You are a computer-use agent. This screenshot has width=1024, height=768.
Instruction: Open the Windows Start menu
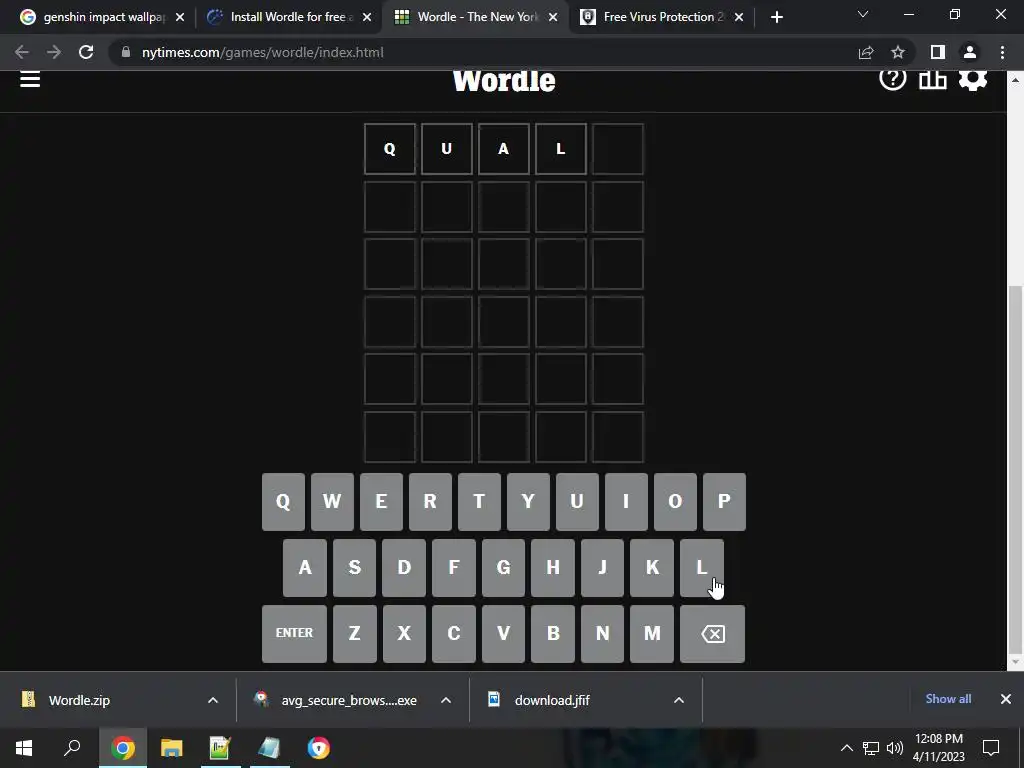coord(24,748)
